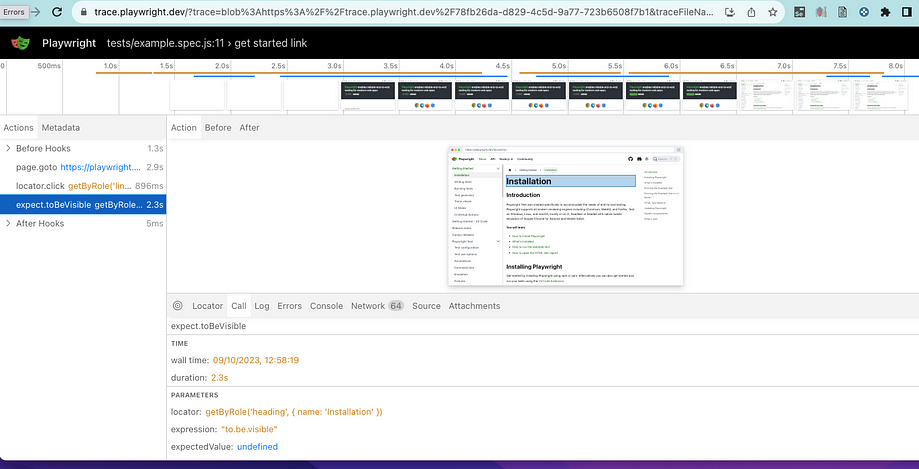Click the blank thumbnail below the 1.5s mark
The height and width of the screenshot is (469, 919).
tap(197, 95)
